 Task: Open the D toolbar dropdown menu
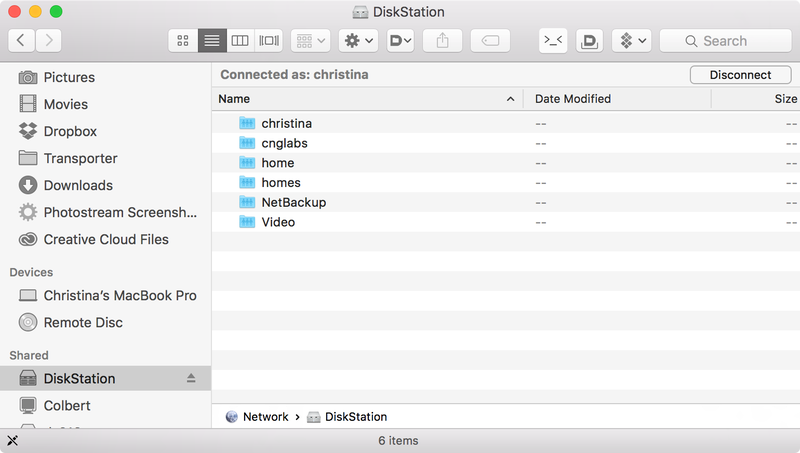pos(400,40)
